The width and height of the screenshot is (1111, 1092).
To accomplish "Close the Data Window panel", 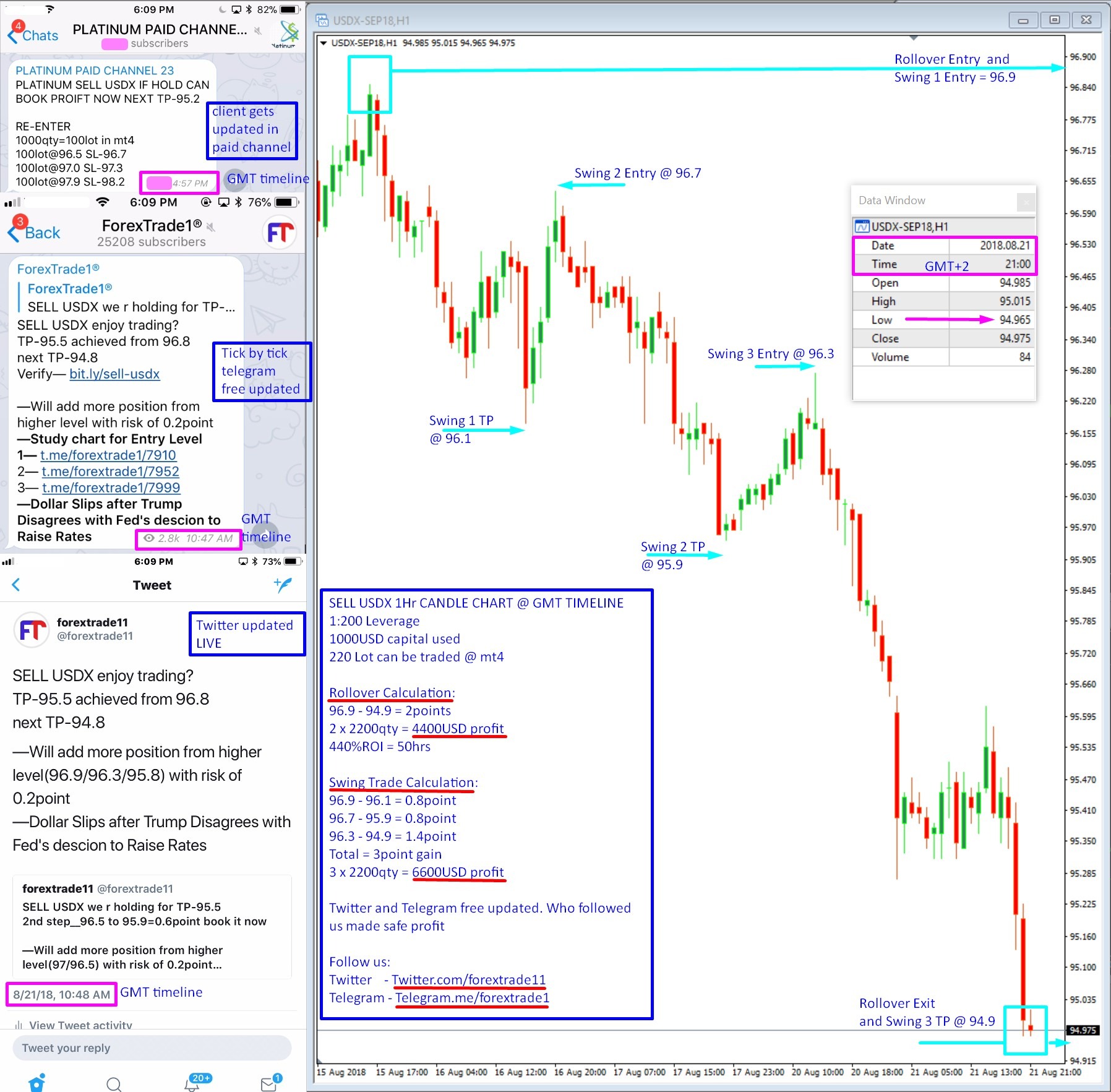I will point(1026,202).
